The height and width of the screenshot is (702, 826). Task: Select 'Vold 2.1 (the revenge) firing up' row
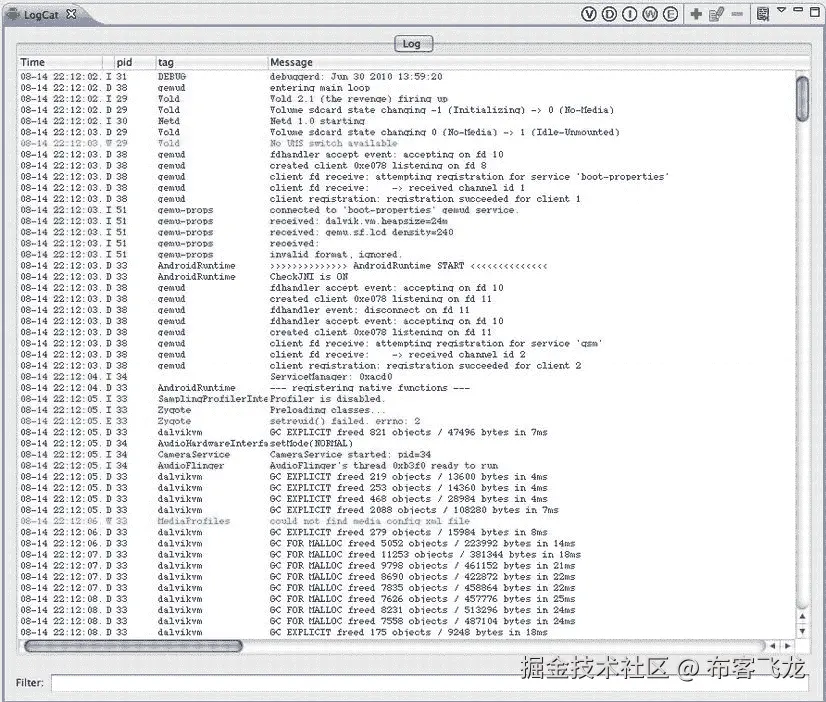406,98
